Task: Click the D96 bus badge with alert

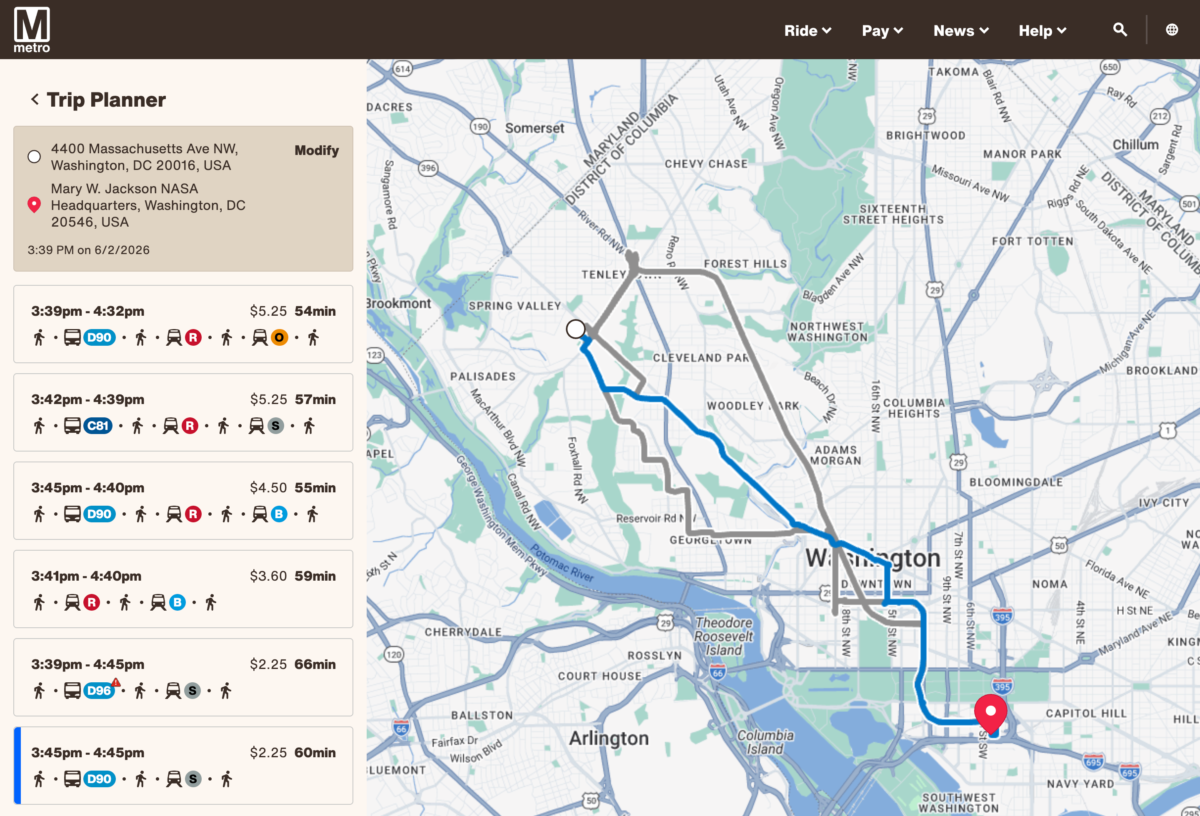Action: coord(99,690)
